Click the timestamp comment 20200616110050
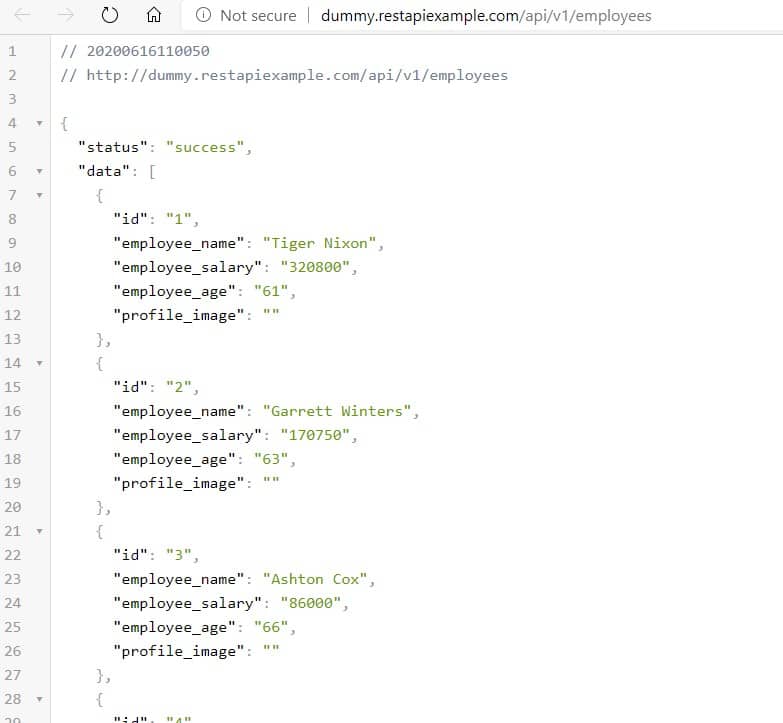The height and width of the screenshot is (723, 783). click(148, 51)
